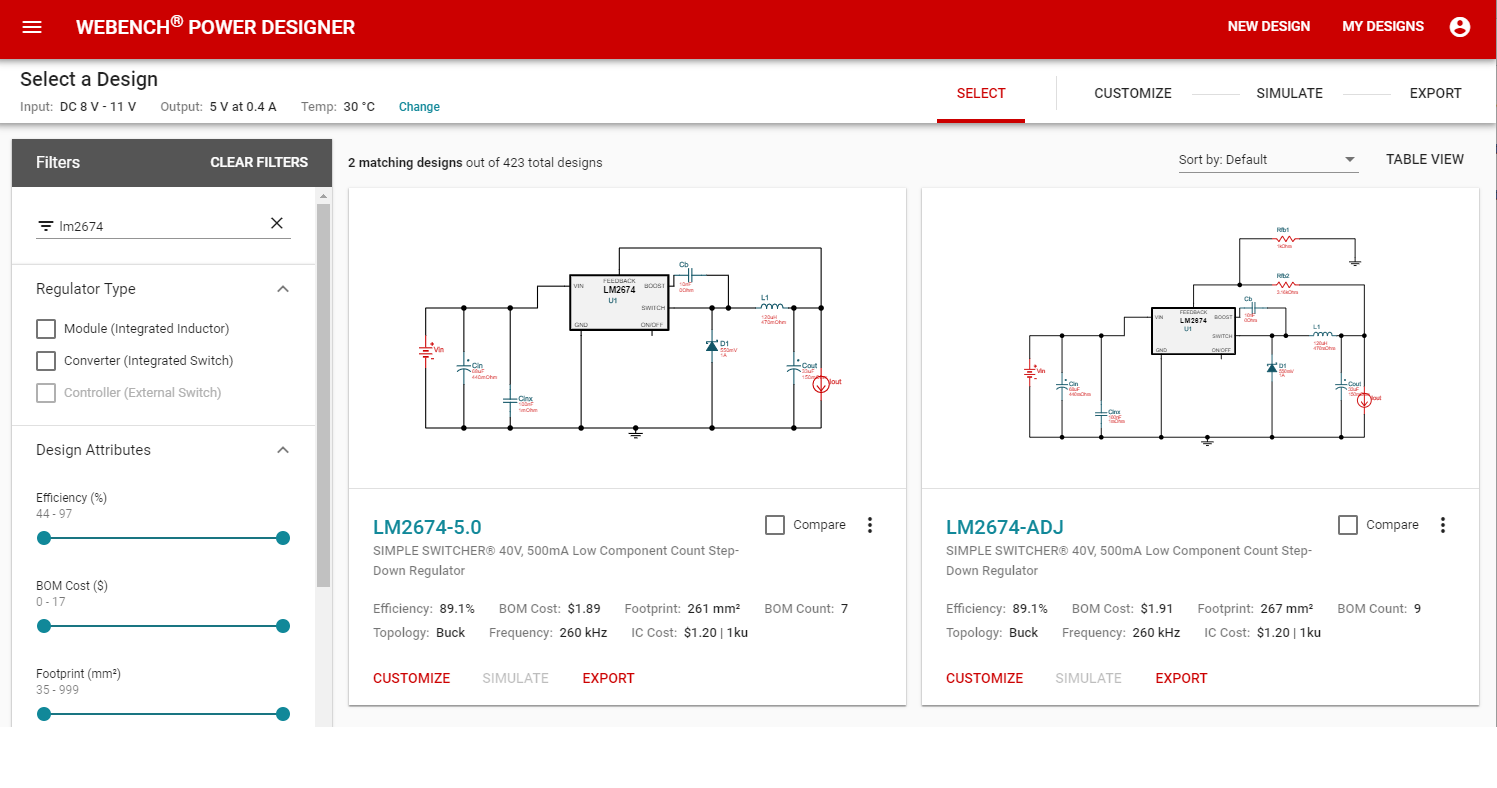The image size is (1497, 788).
Task: Click the WEBENCH POWER DESIGNER title
Action: tap(215, 27)
